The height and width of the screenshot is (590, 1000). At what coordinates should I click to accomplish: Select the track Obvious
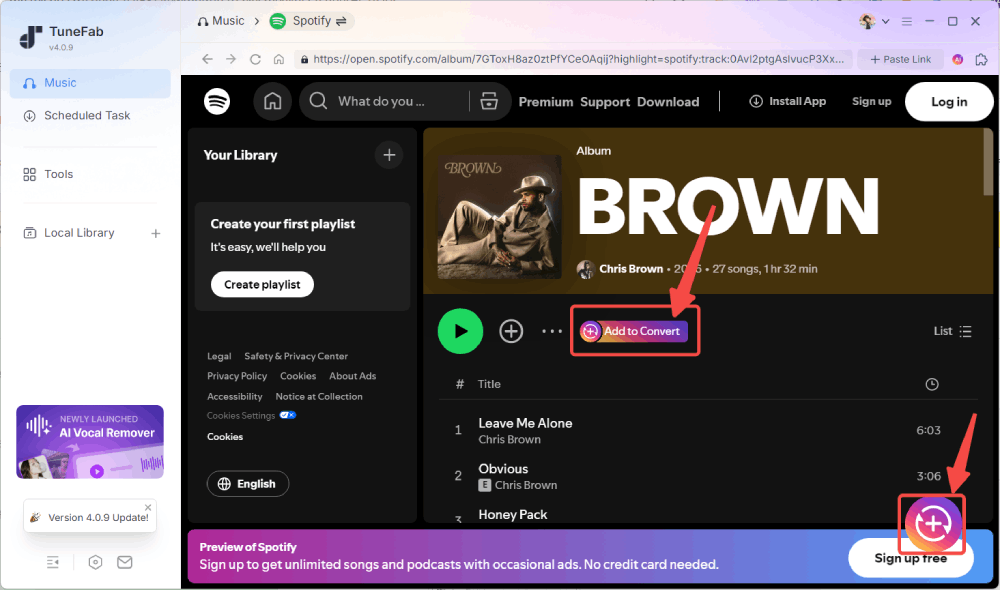tap(503, 469)
